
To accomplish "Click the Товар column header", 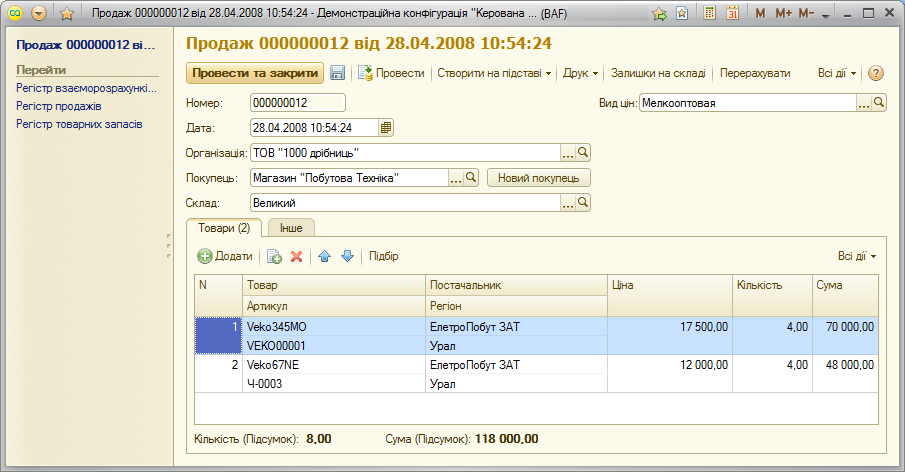I will (x=334, y=285).
